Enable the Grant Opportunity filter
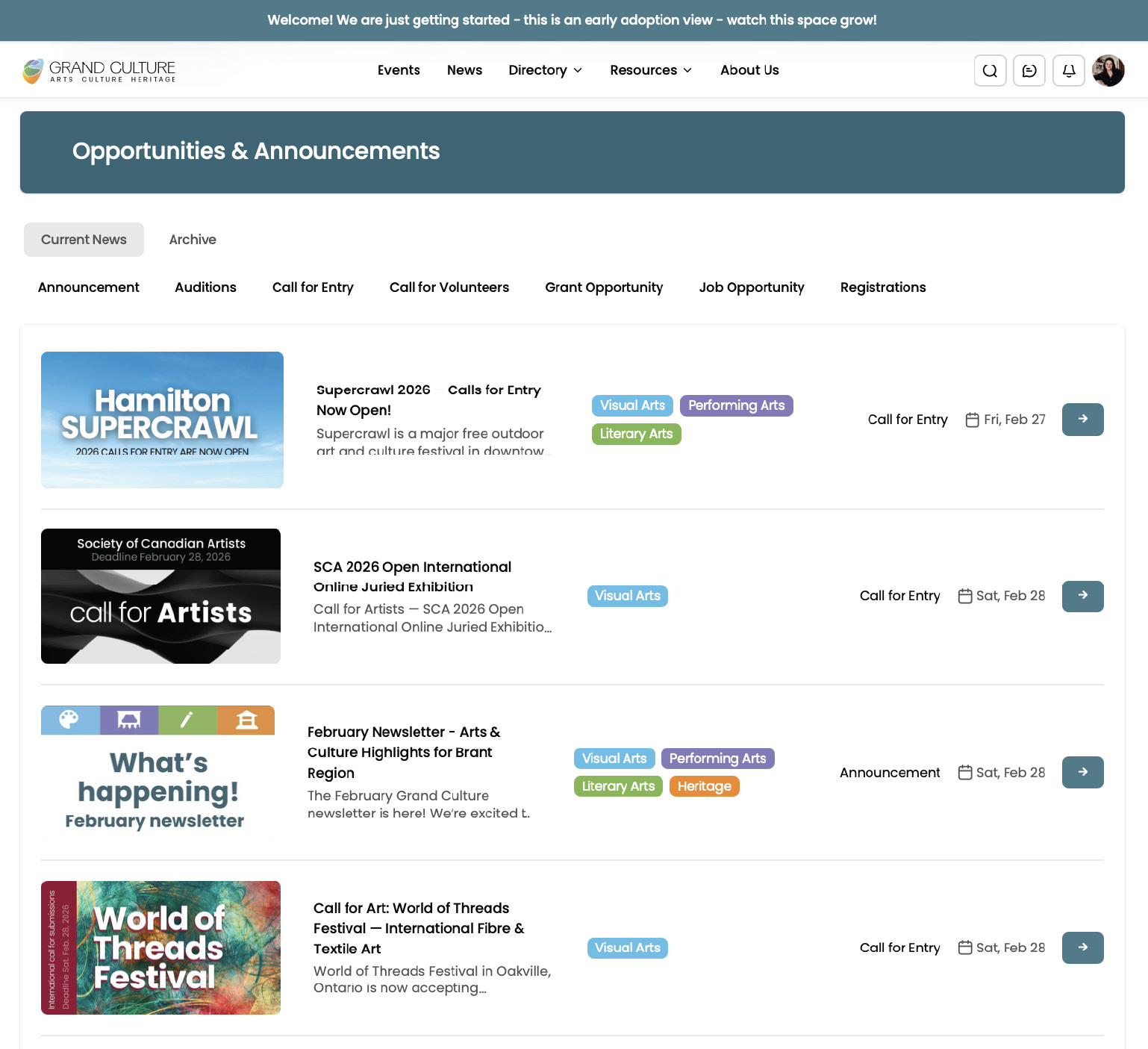Screen dimensions: 1148x1049 [x=604, y=287]
